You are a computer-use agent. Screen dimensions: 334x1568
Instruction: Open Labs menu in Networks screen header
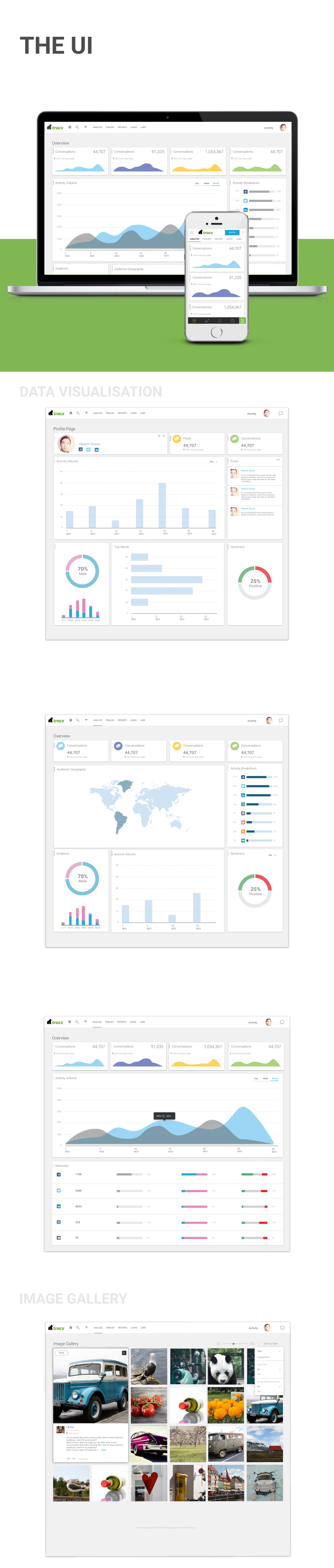tap(142, 1022)
